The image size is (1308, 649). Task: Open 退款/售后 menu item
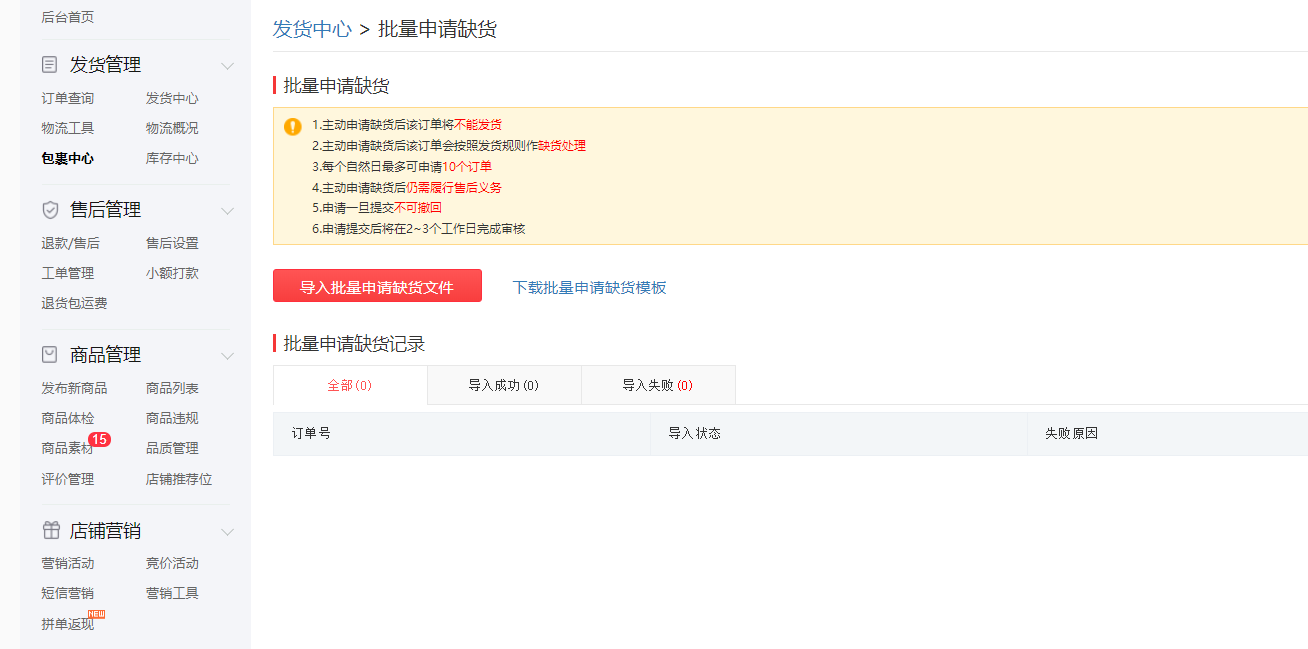71,243
